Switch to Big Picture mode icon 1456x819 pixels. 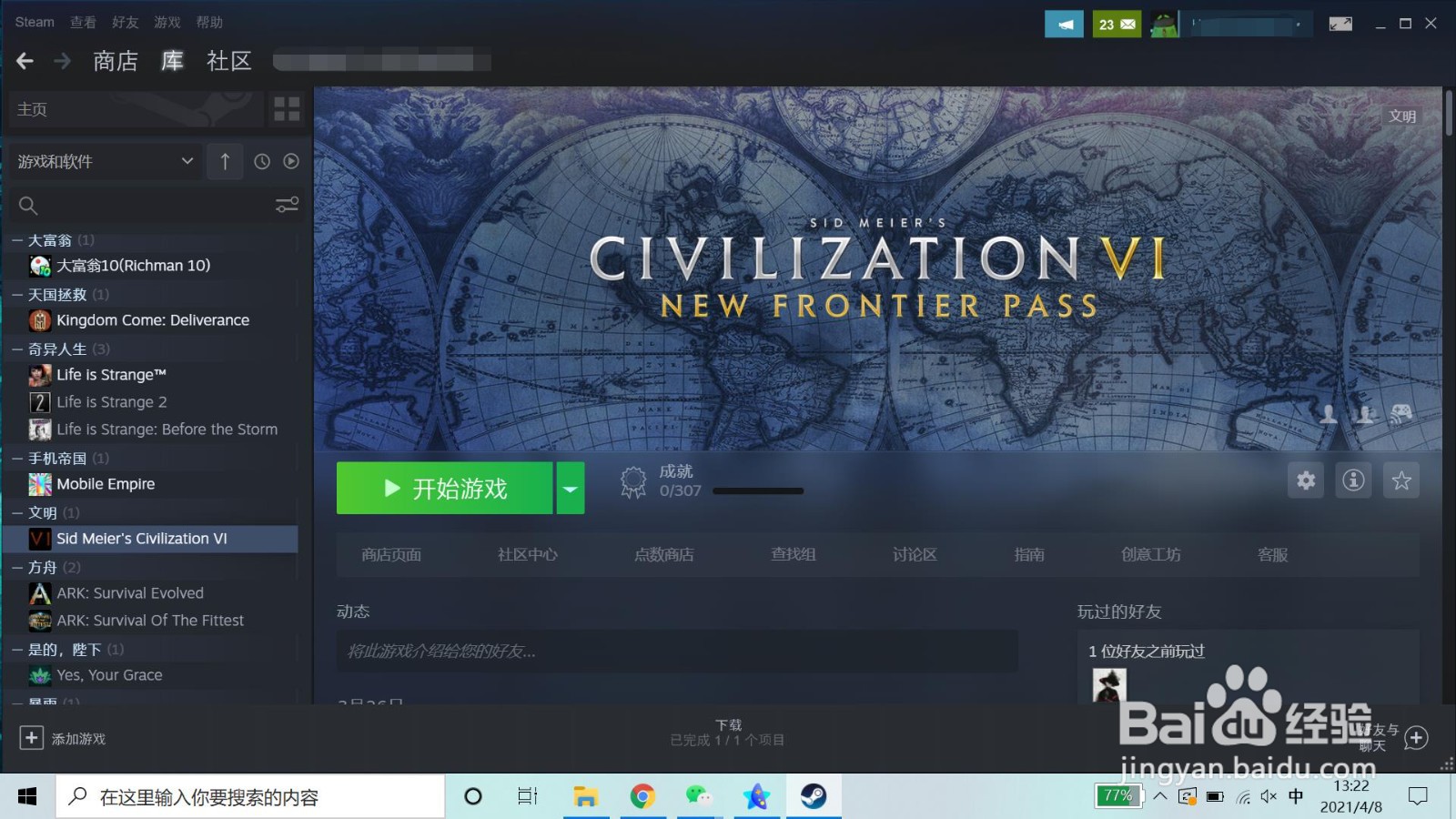point(1340,24)
